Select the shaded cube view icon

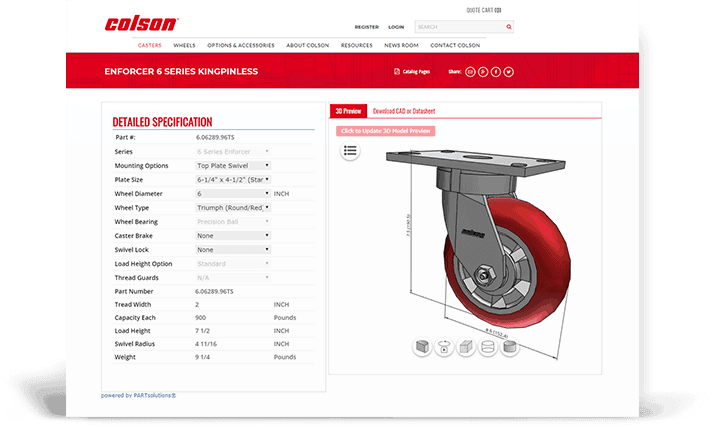pos(466,347)
